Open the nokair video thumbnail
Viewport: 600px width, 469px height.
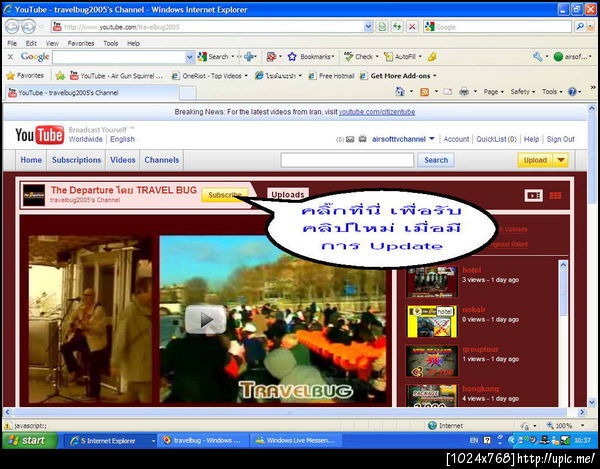click(x=432, y=321)
